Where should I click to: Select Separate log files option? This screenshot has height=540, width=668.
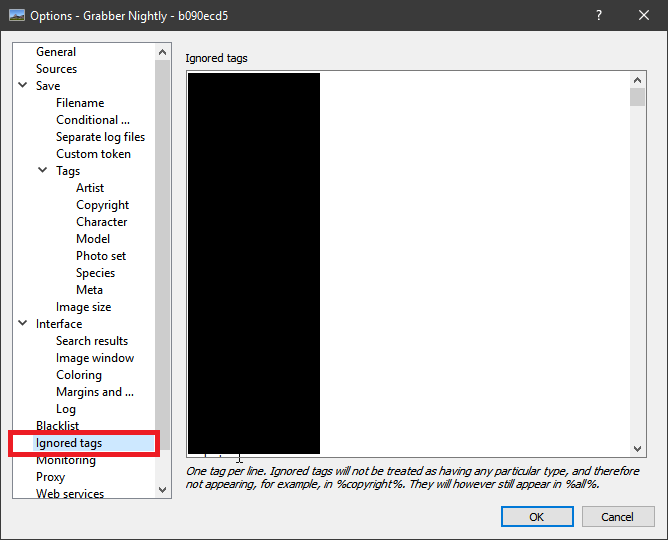[x=101, y=137]
